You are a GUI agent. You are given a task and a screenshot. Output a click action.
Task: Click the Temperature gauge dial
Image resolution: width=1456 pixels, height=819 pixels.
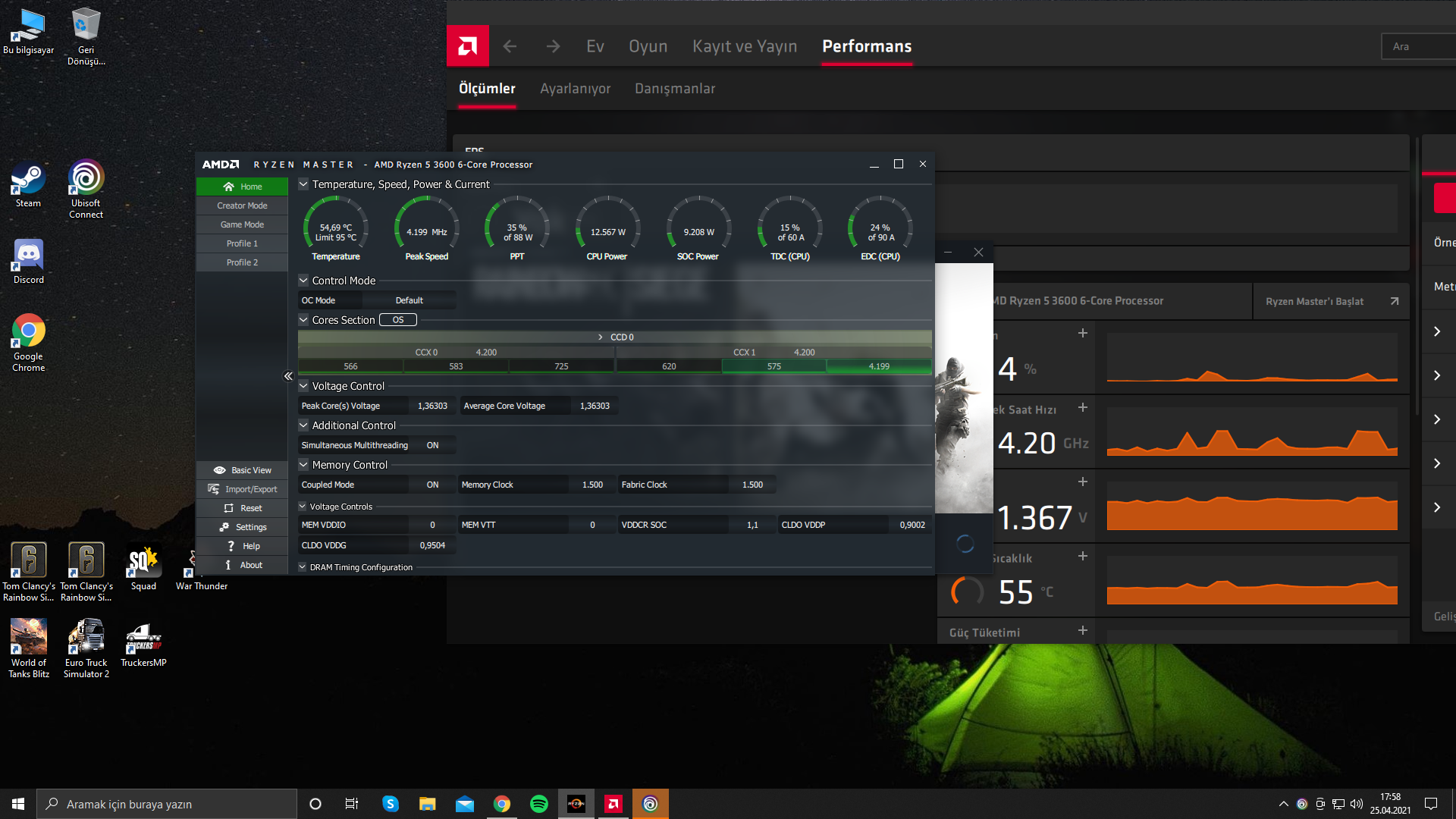pos(336,226)
